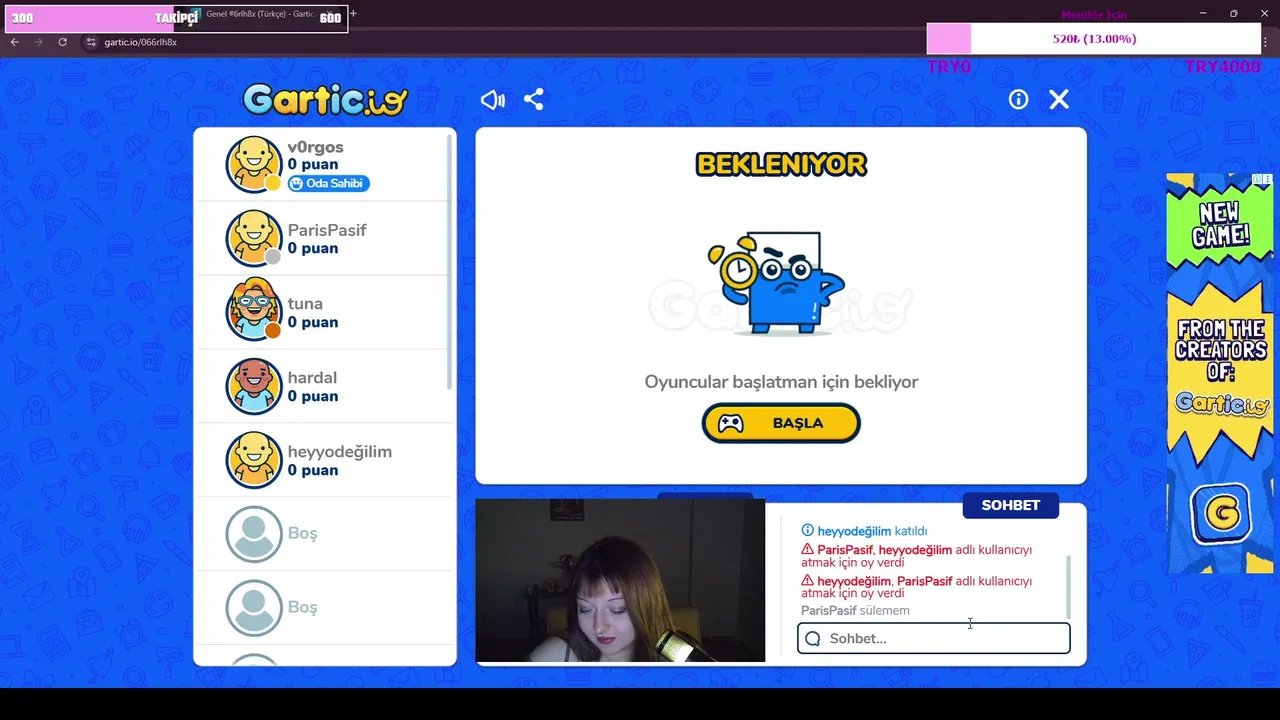Open a new browser tab
1280x720 pixels.
pyautogui.click(x=353, y=14)
